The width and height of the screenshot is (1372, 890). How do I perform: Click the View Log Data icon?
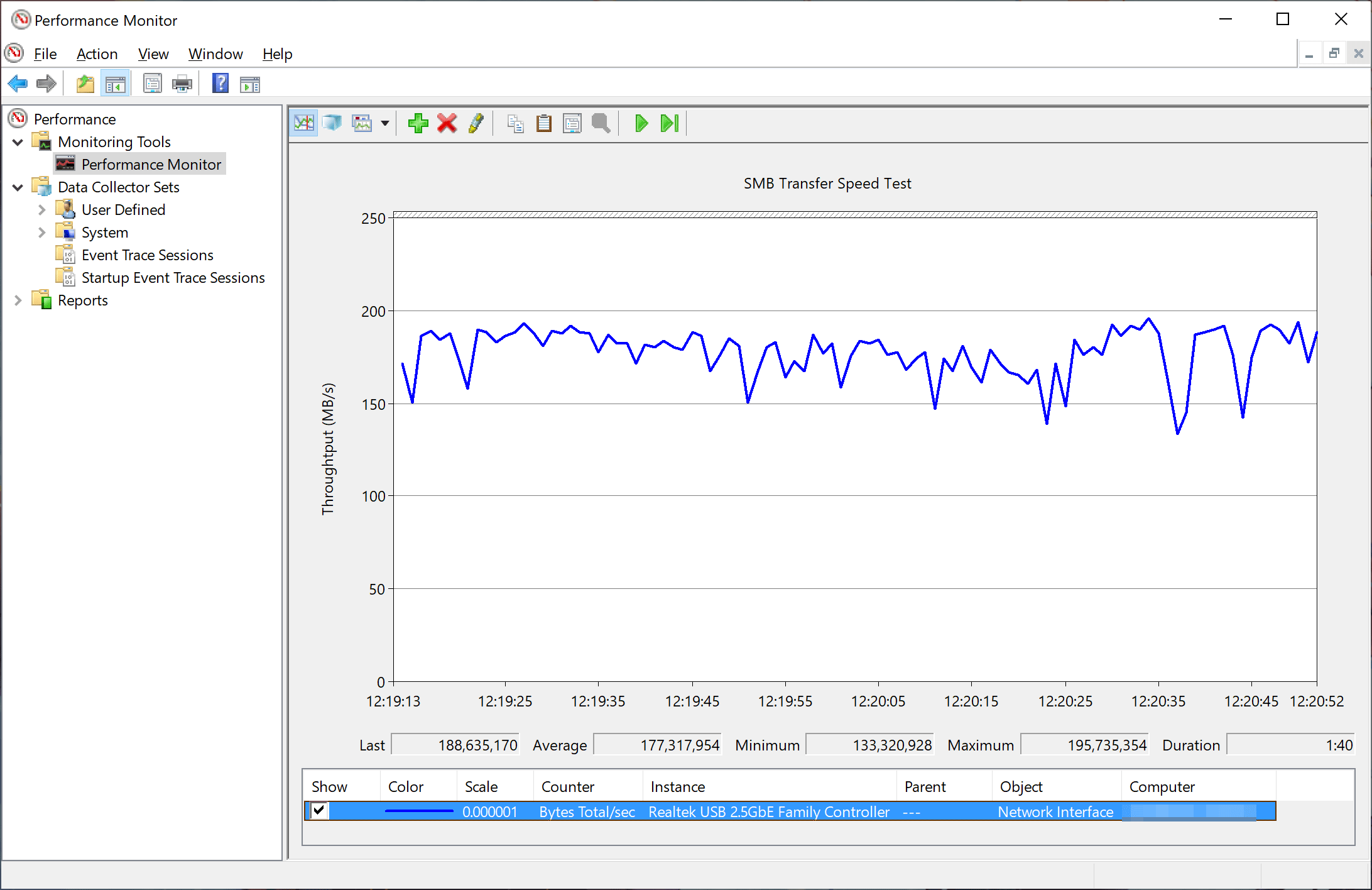click(332, 123)
